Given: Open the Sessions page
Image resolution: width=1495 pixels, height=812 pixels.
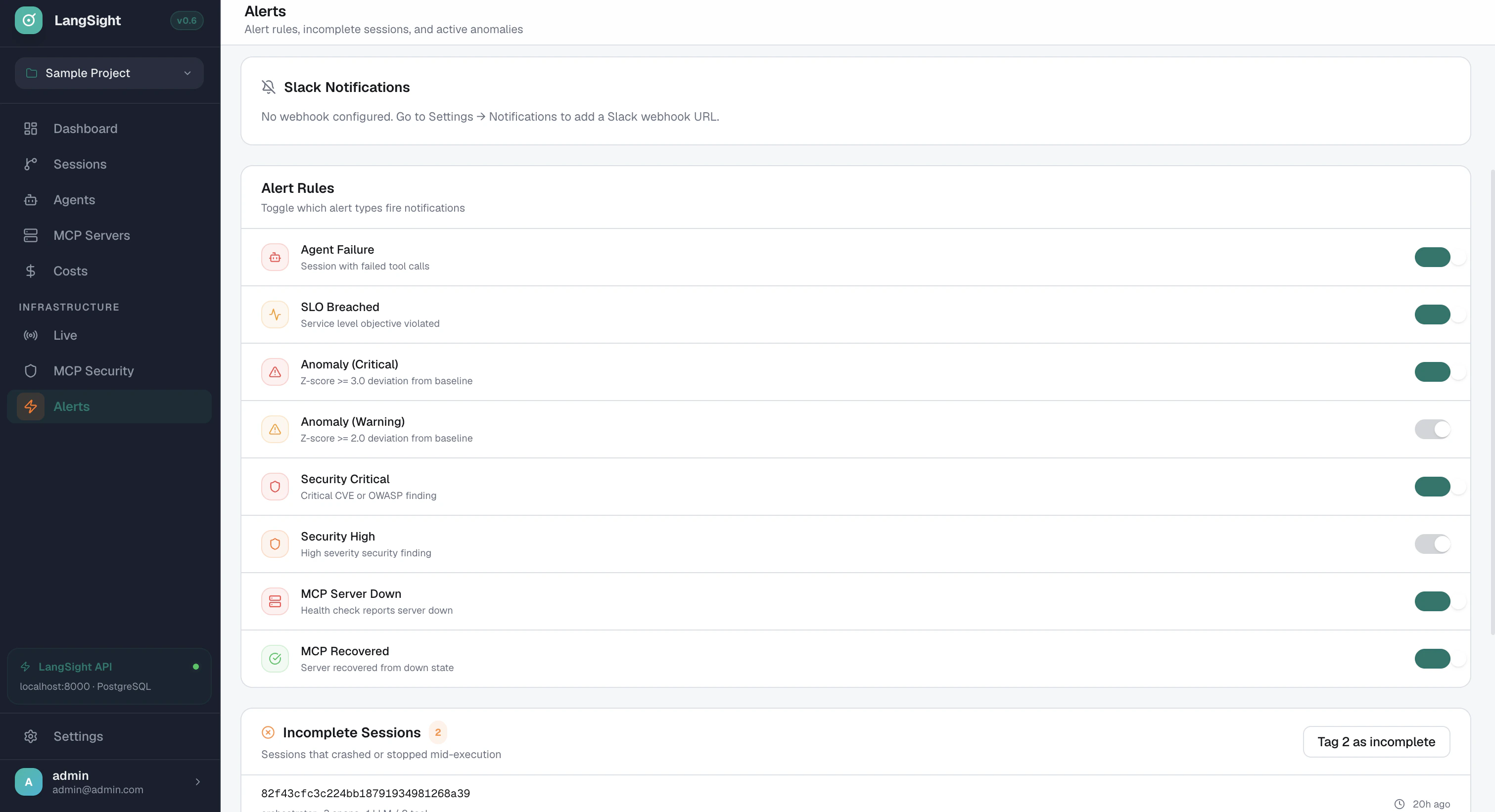Looking at the screenshot, I should point(109,164).
